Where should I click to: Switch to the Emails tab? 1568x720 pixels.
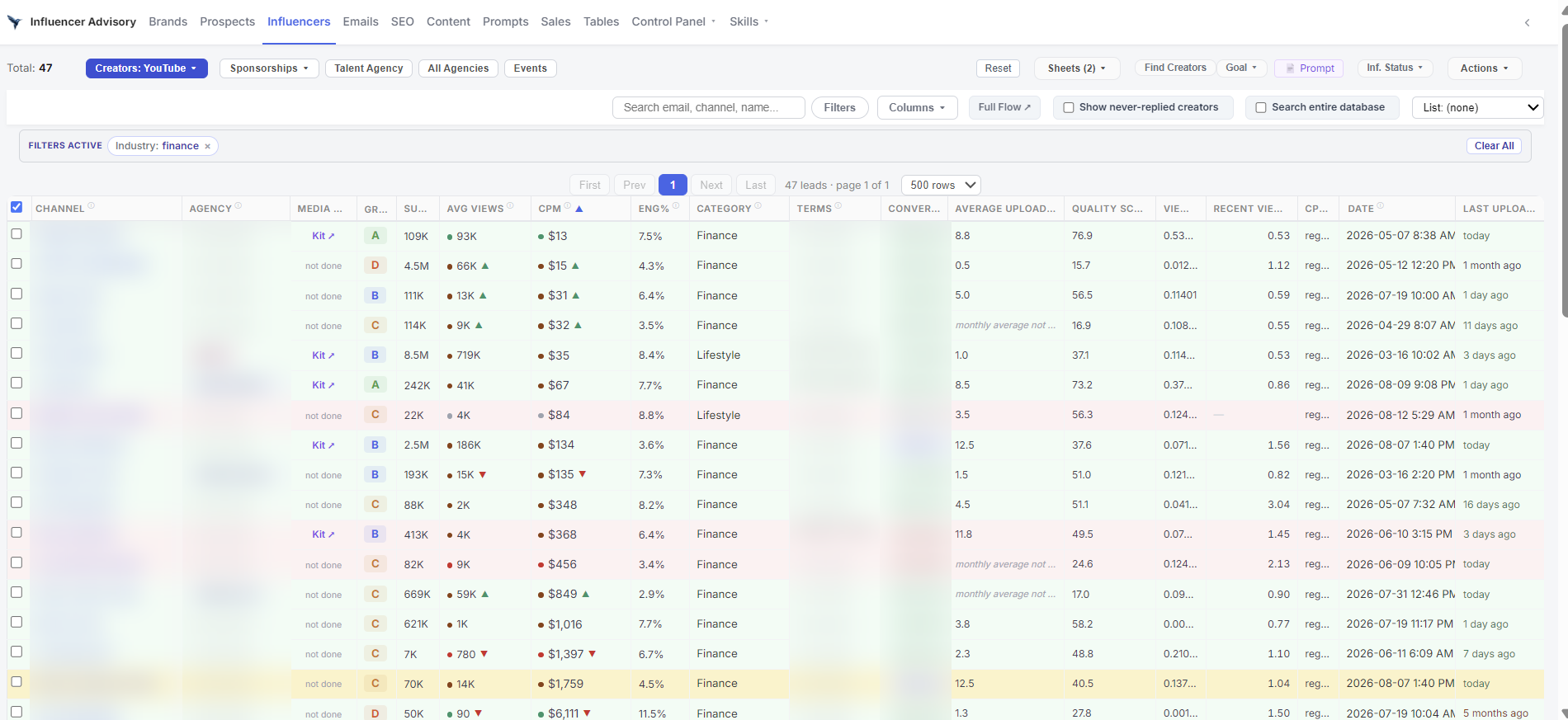pos(361,22)
